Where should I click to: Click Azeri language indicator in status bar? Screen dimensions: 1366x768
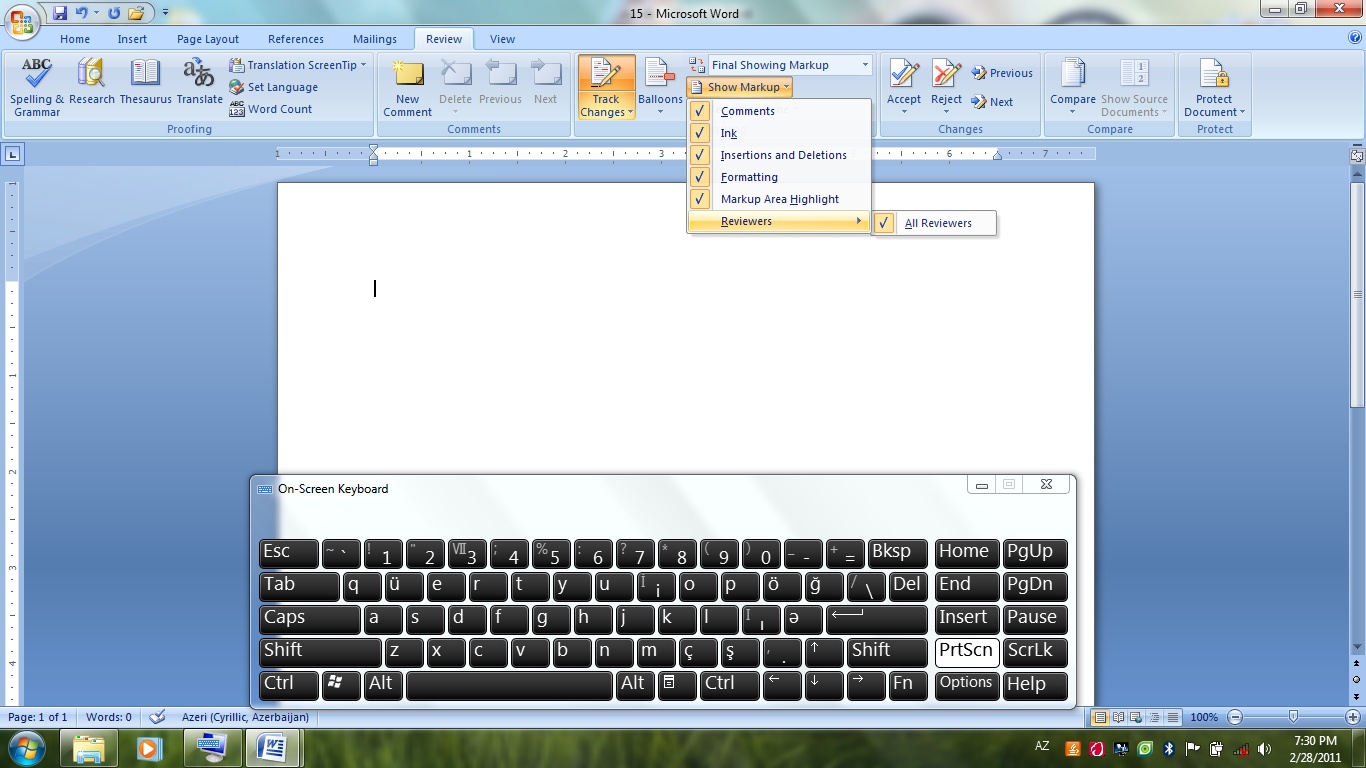[x=245, y=717]
